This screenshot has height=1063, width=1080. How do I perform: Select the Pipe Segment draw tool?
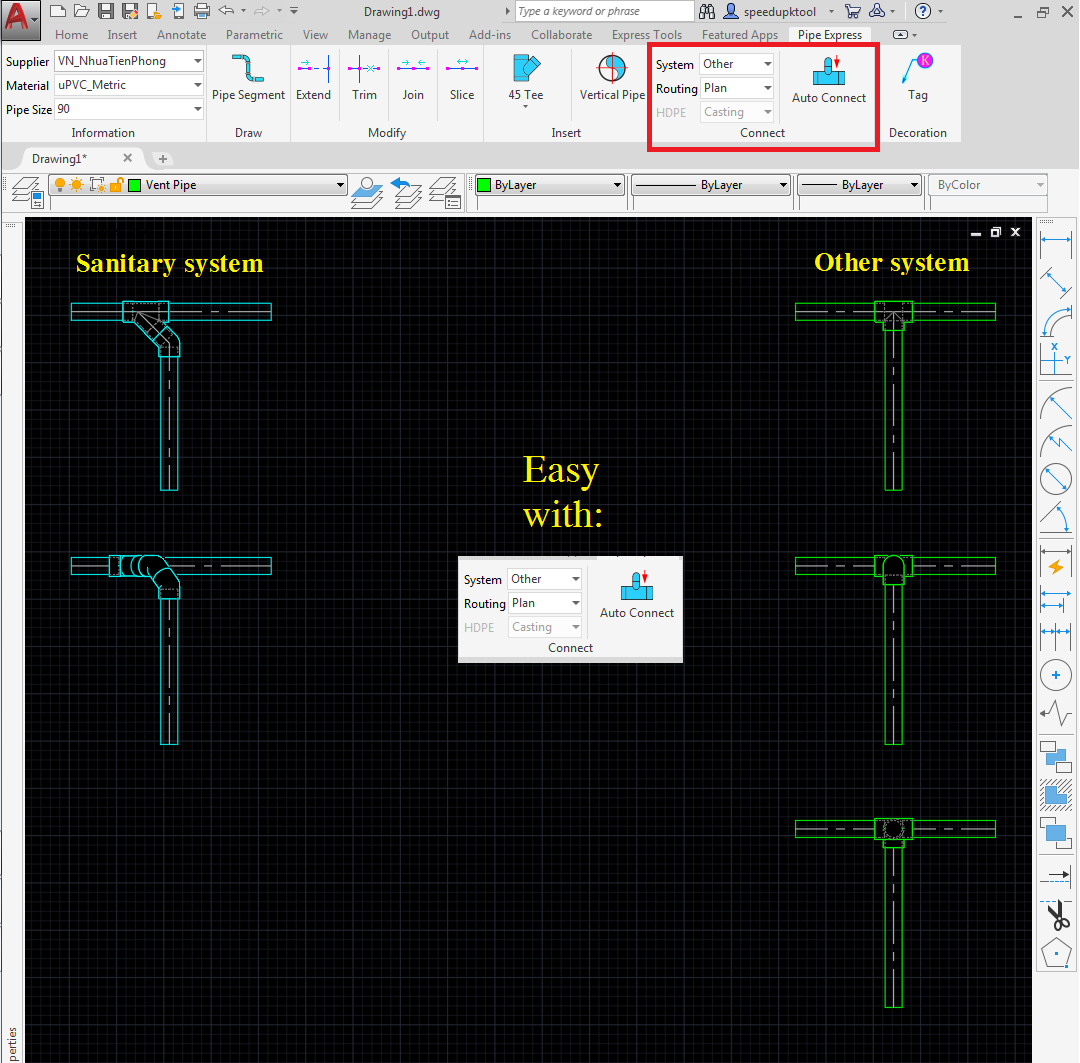point(248,77)
